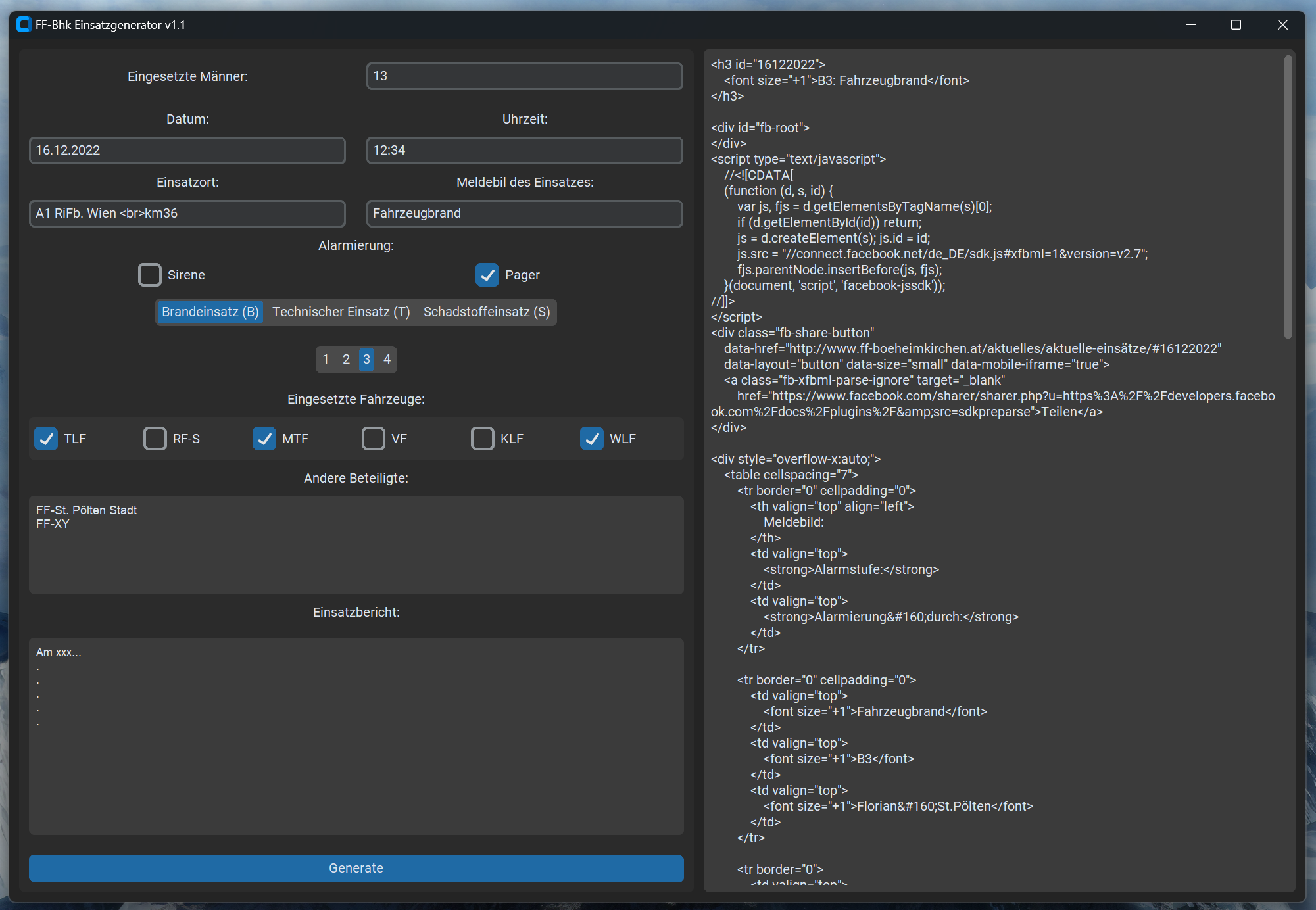Uncheck the WLF vehicle checkbox
This screenshot has width=1316, height=910.
[592, 439]
